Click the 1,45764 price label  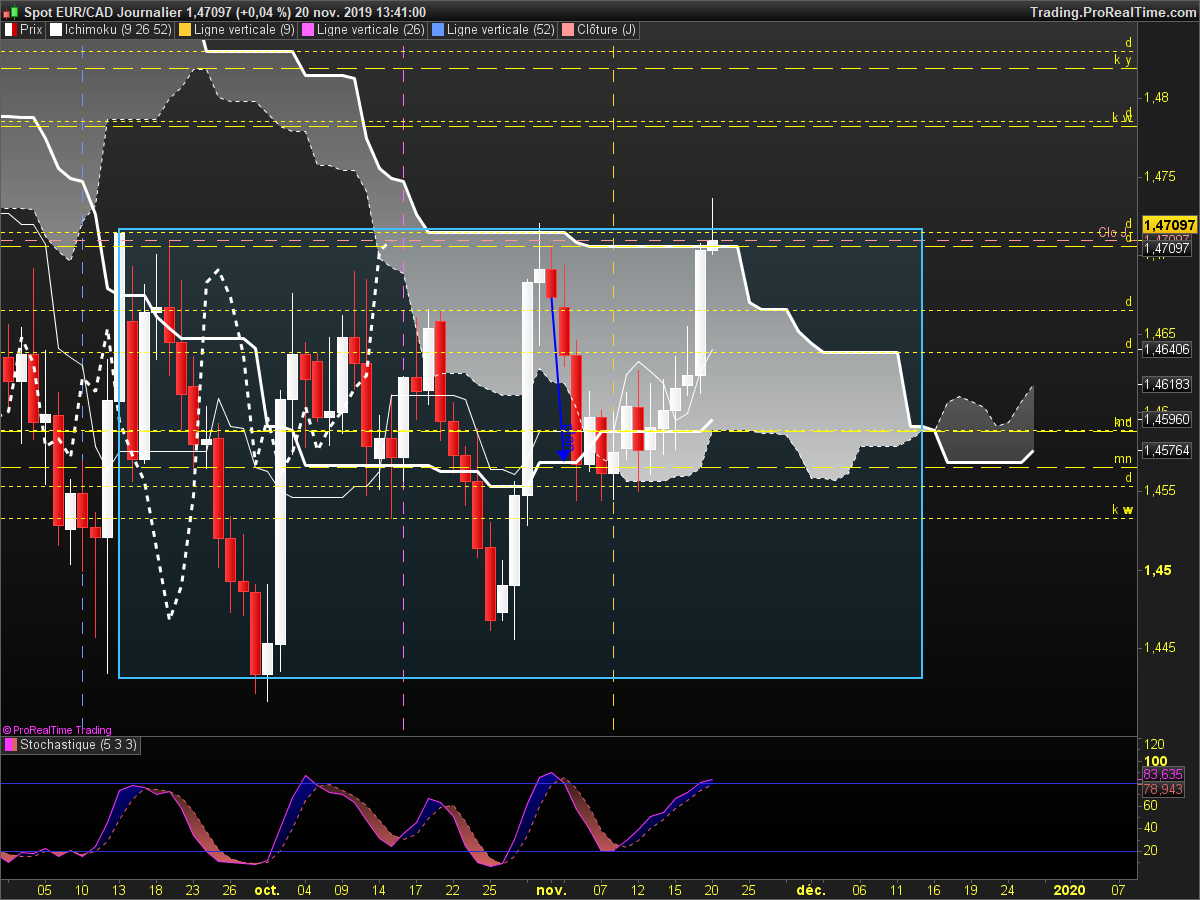click(1166, 450)
